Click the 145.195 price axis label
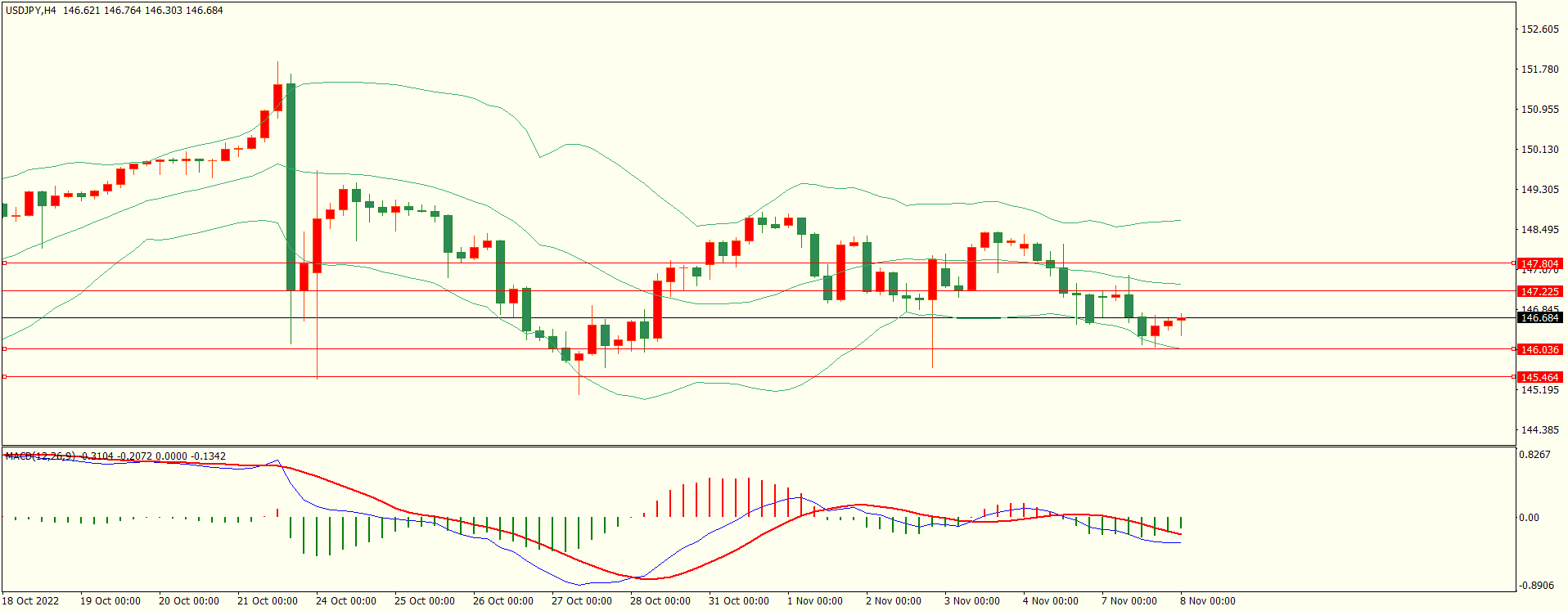This screenshot has height=611, width=1568. tap(1539, 390)
